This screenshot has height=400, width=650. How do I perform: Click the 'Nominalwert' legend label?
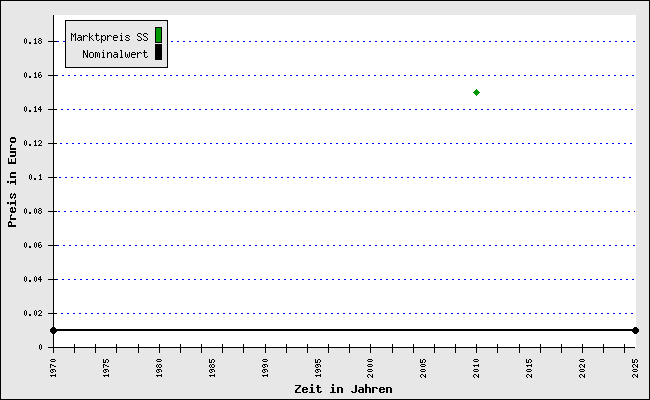click(x=115, y=54)
